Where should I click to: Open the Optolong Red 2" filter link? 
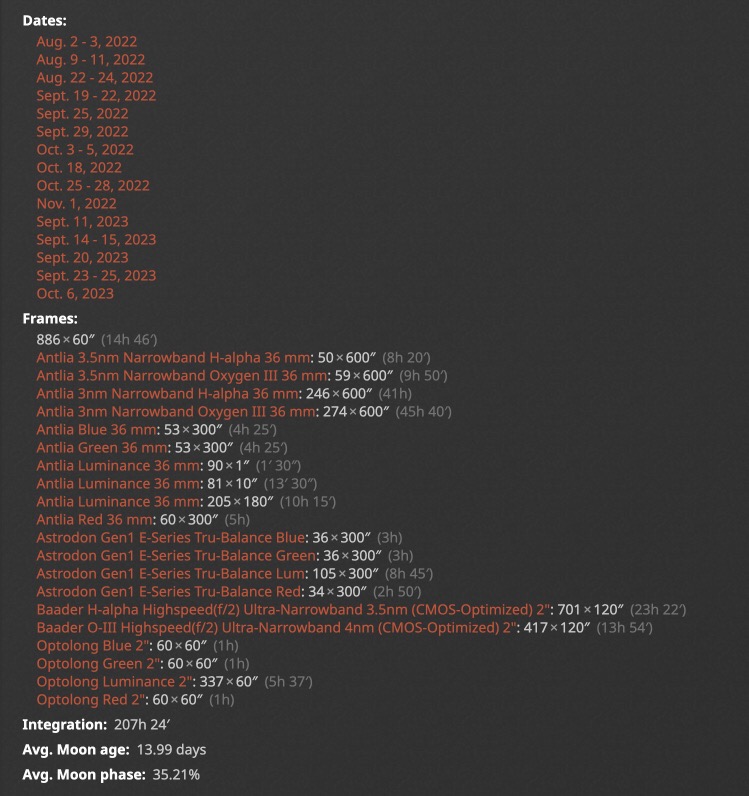(91, 700)
